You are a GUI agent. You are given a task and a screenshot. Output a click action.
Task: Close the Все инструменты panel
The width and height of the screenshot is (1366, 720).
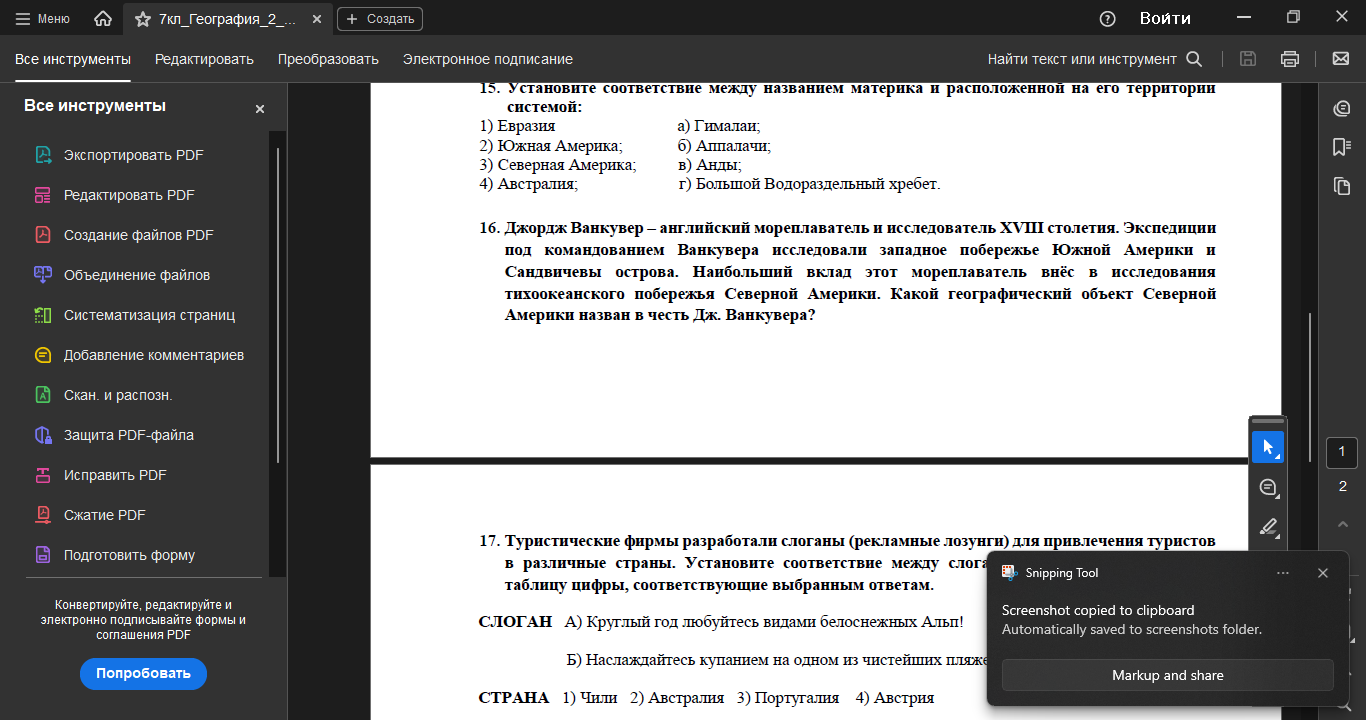tap(260, 109)
